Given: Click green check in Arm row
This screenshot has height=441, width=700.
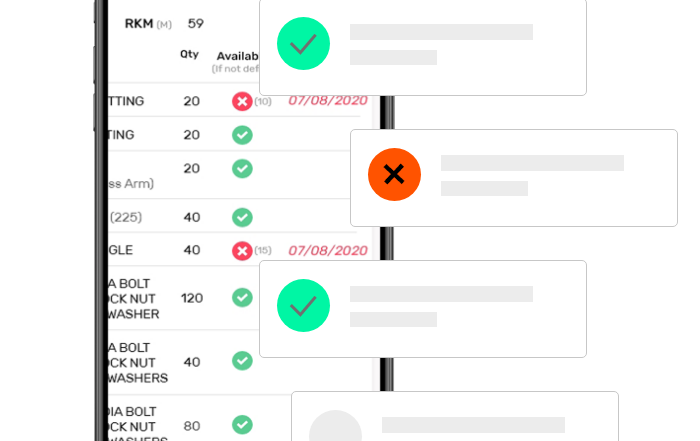Looking at the screenshot, I should [x=242, y=168].
